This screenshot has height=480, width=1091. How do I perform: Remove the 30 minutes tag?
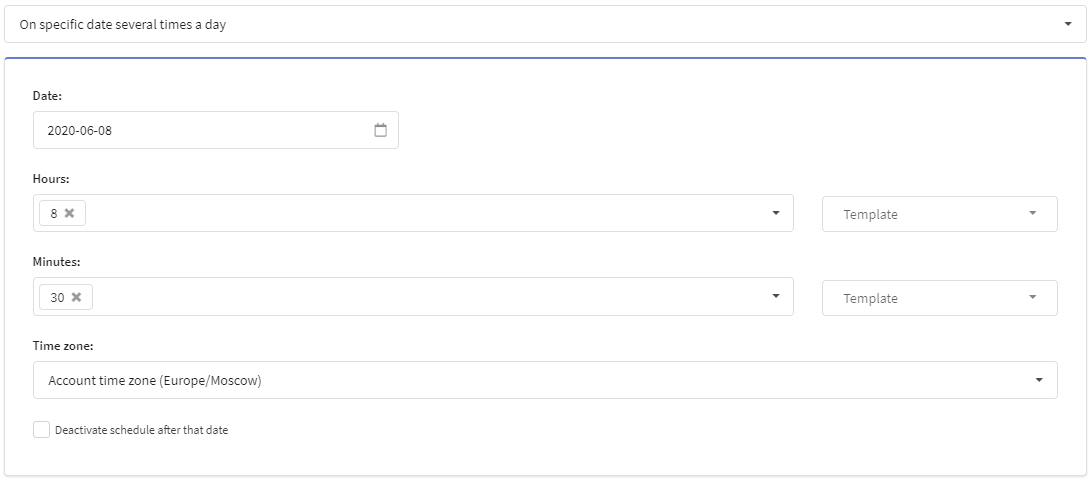[x=77, y=297]
